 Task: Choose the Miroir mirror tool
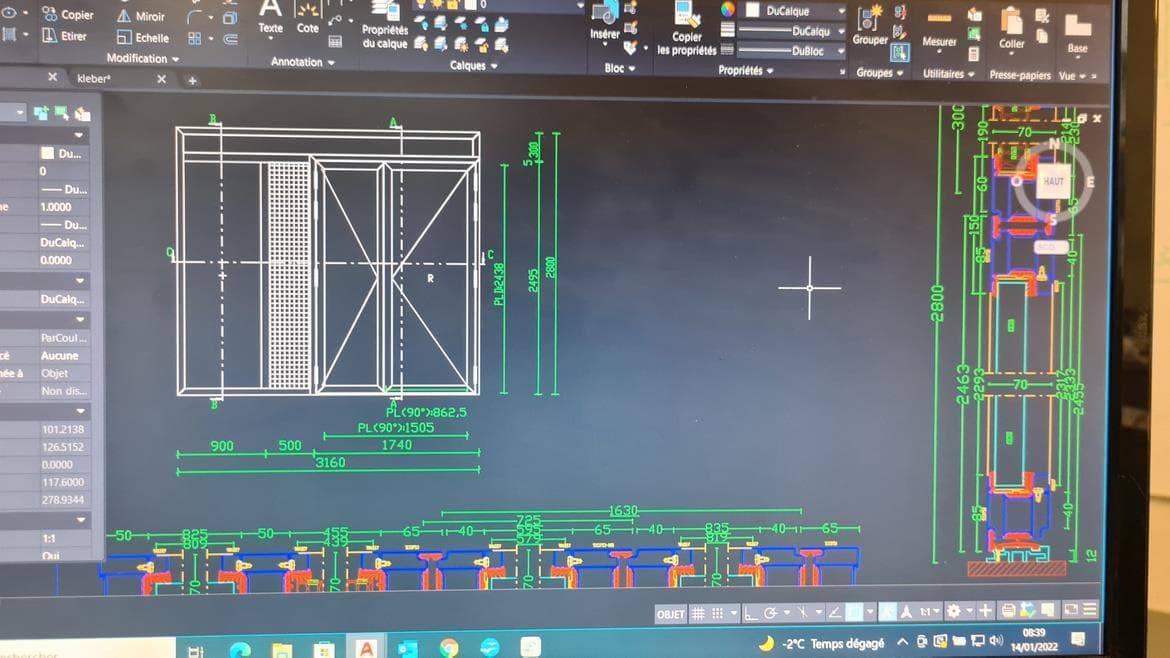[x=140, y=16]
